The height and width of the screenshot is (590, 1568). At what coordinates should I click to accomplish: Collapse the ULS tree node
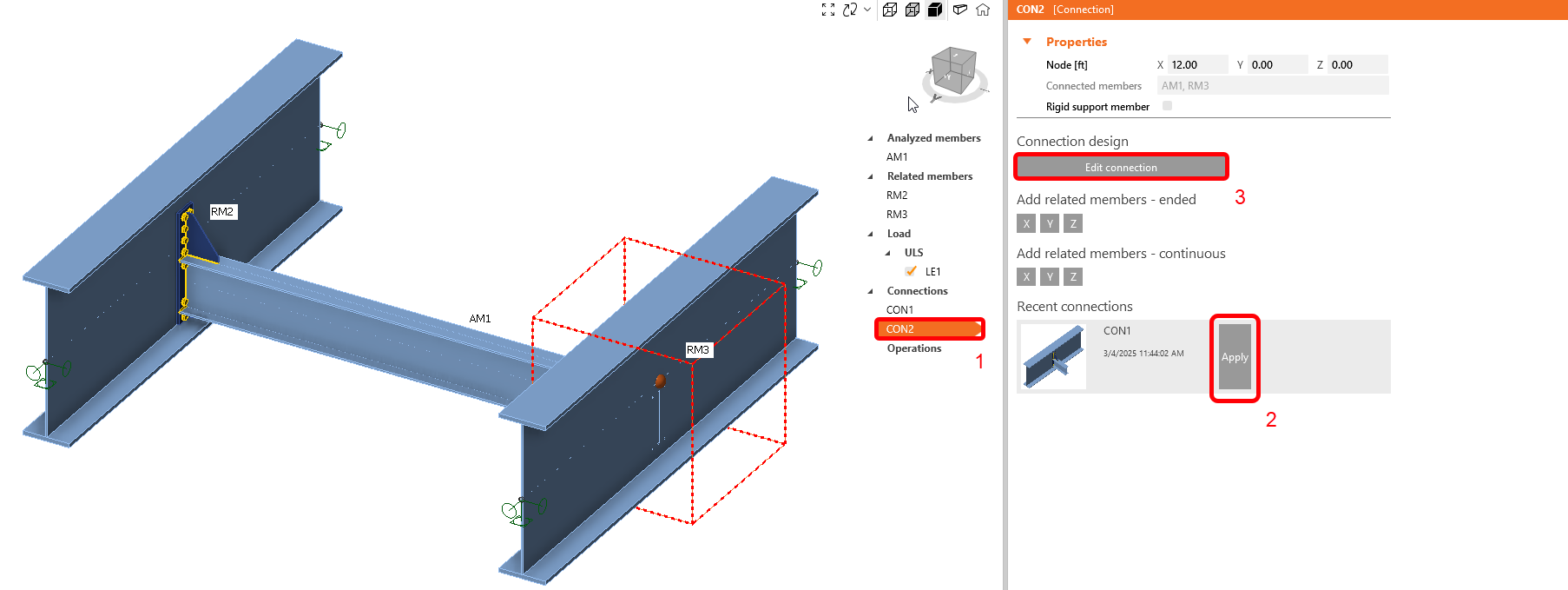(888, 253)
